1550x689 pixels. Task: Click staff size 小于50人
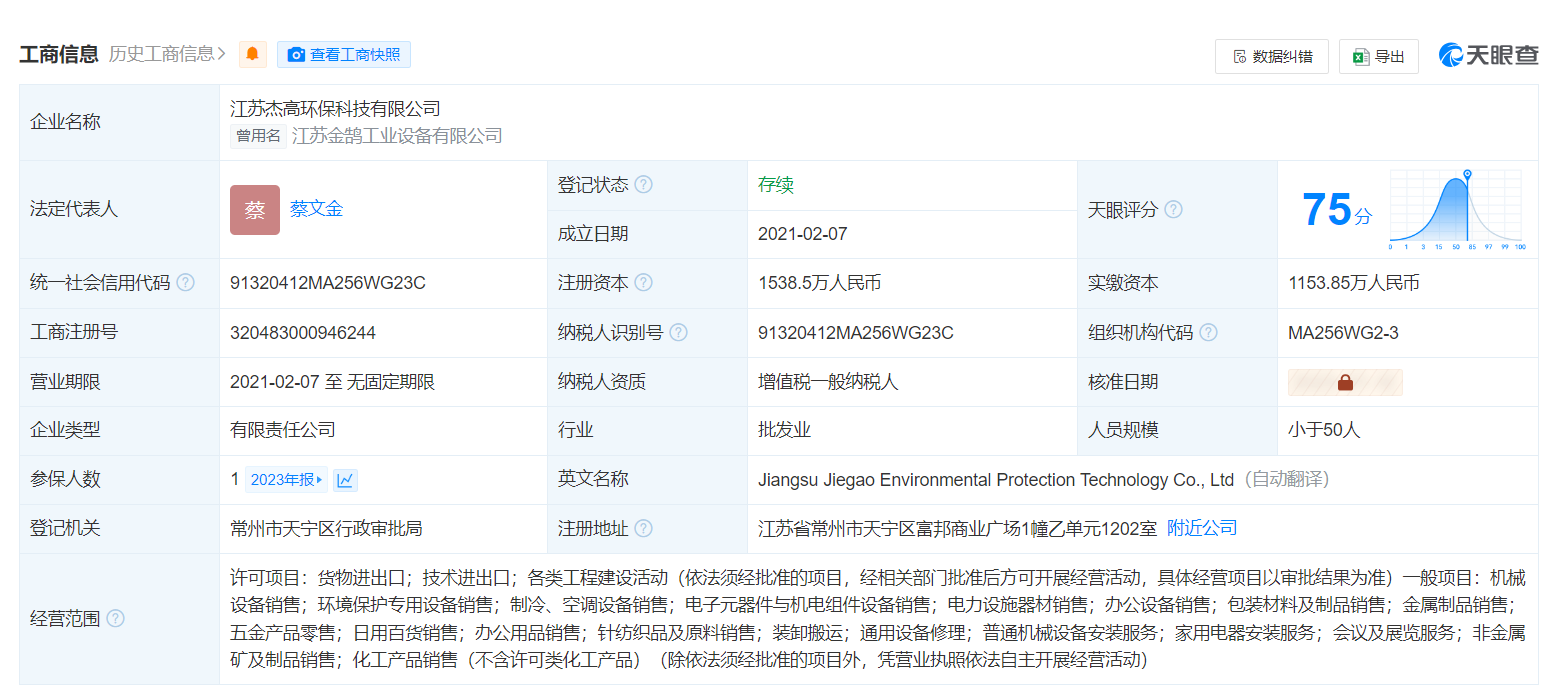tap(1324, 430)
